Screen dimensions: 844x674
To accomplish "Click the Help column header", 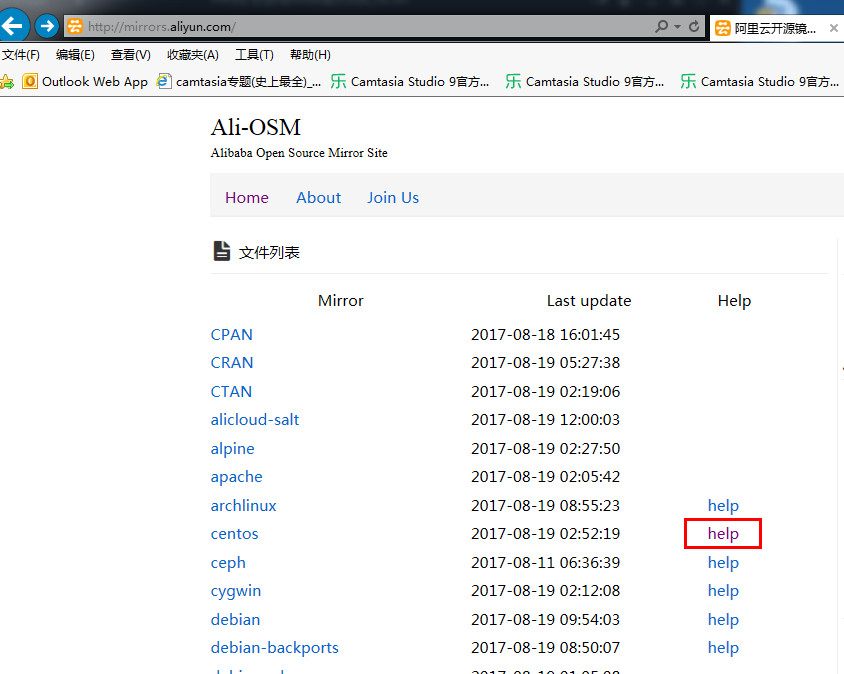I will [734, 300].
